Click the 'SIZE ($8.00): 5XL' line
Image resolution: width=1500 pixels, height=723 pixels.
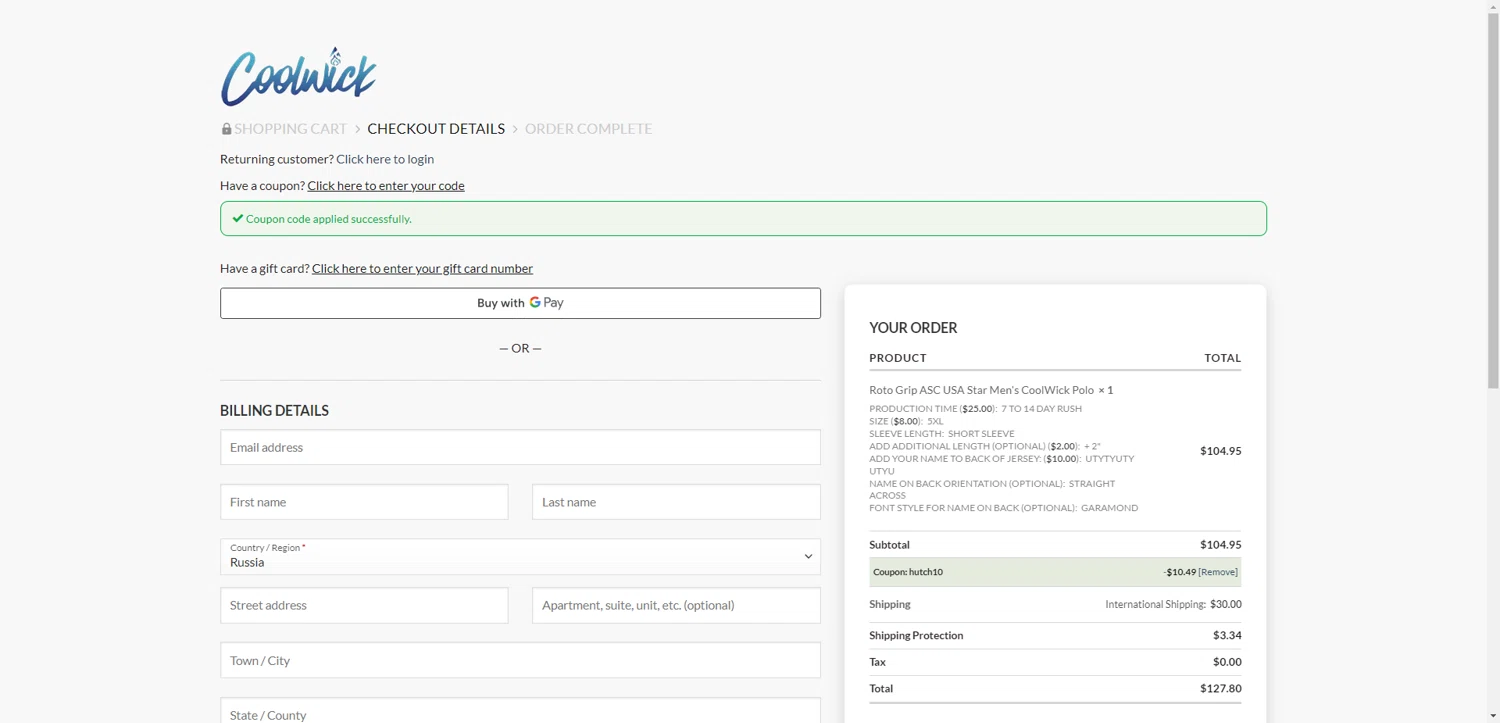pyautogui.click(x=906, y=421)
